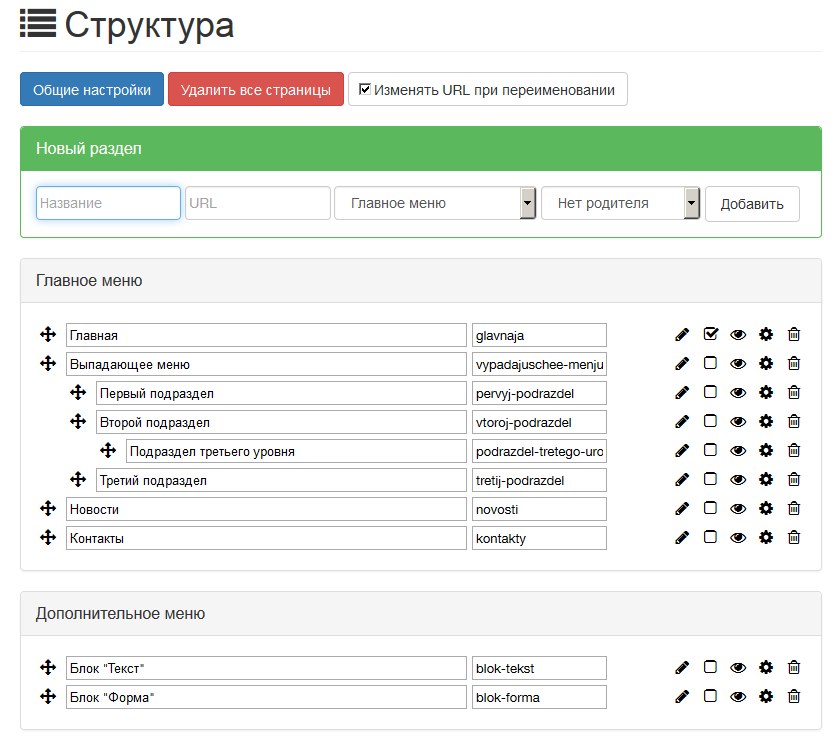Open settings gear for Третий подраздел

tap(766, 480)
